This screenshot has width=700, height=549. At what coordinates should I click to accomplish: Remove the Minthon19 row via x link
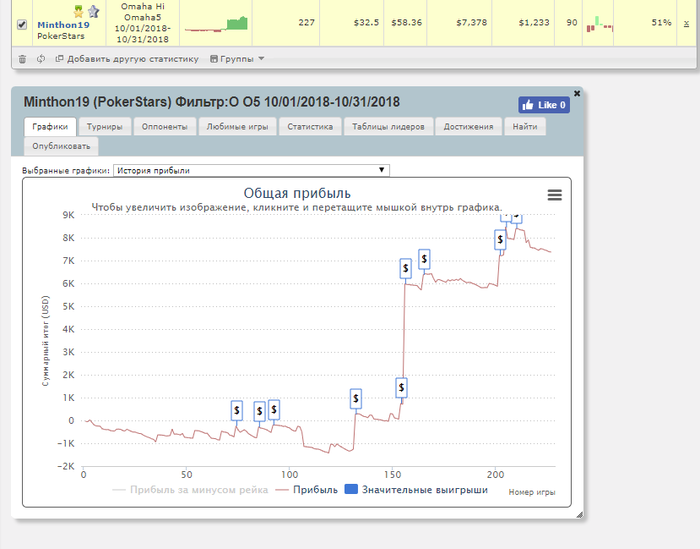[x=686, y=23]
